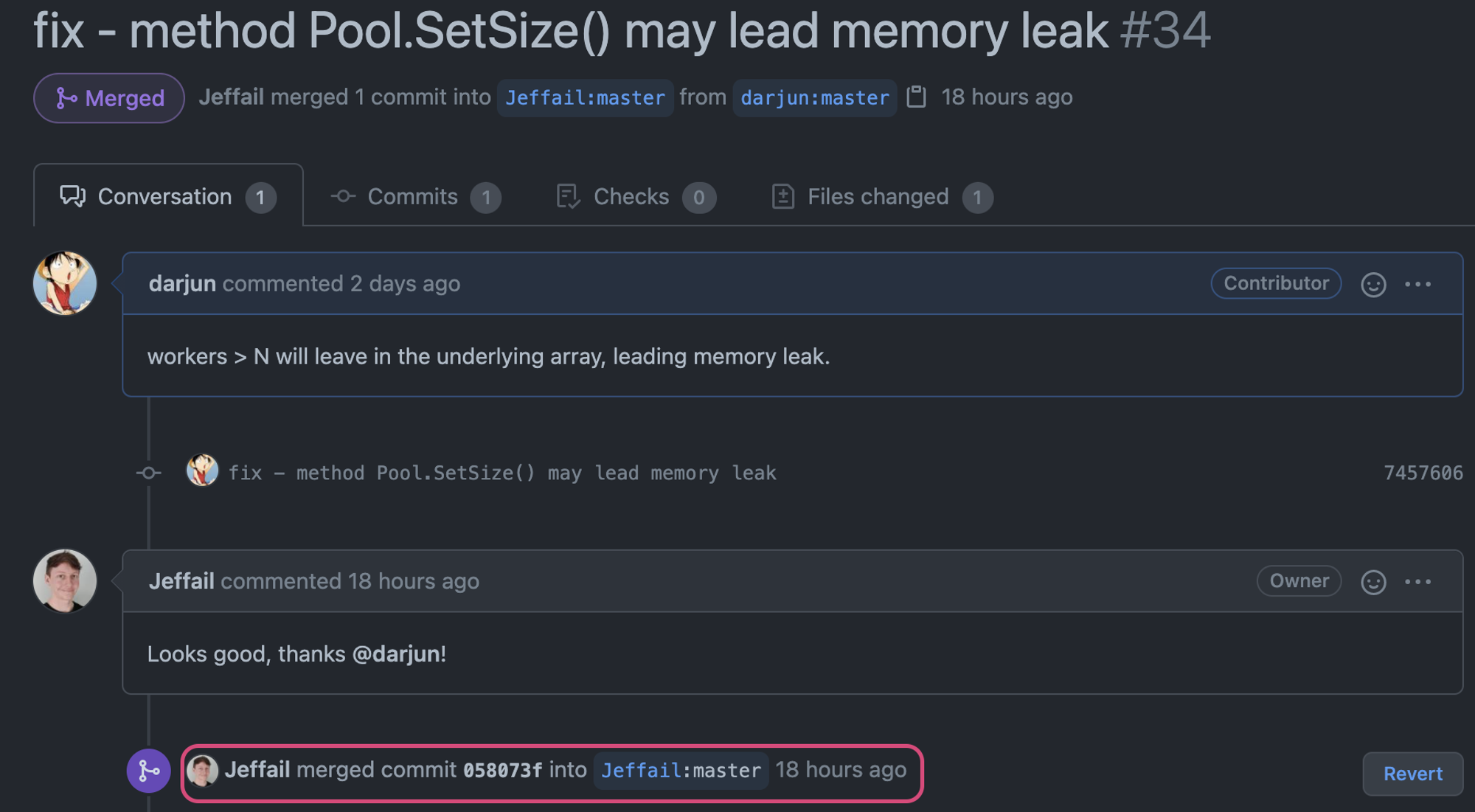This screenshot has width=1475, height=812.
Task: Add emoji reaction to darjun's comment
Action: tap(1373, 285)
